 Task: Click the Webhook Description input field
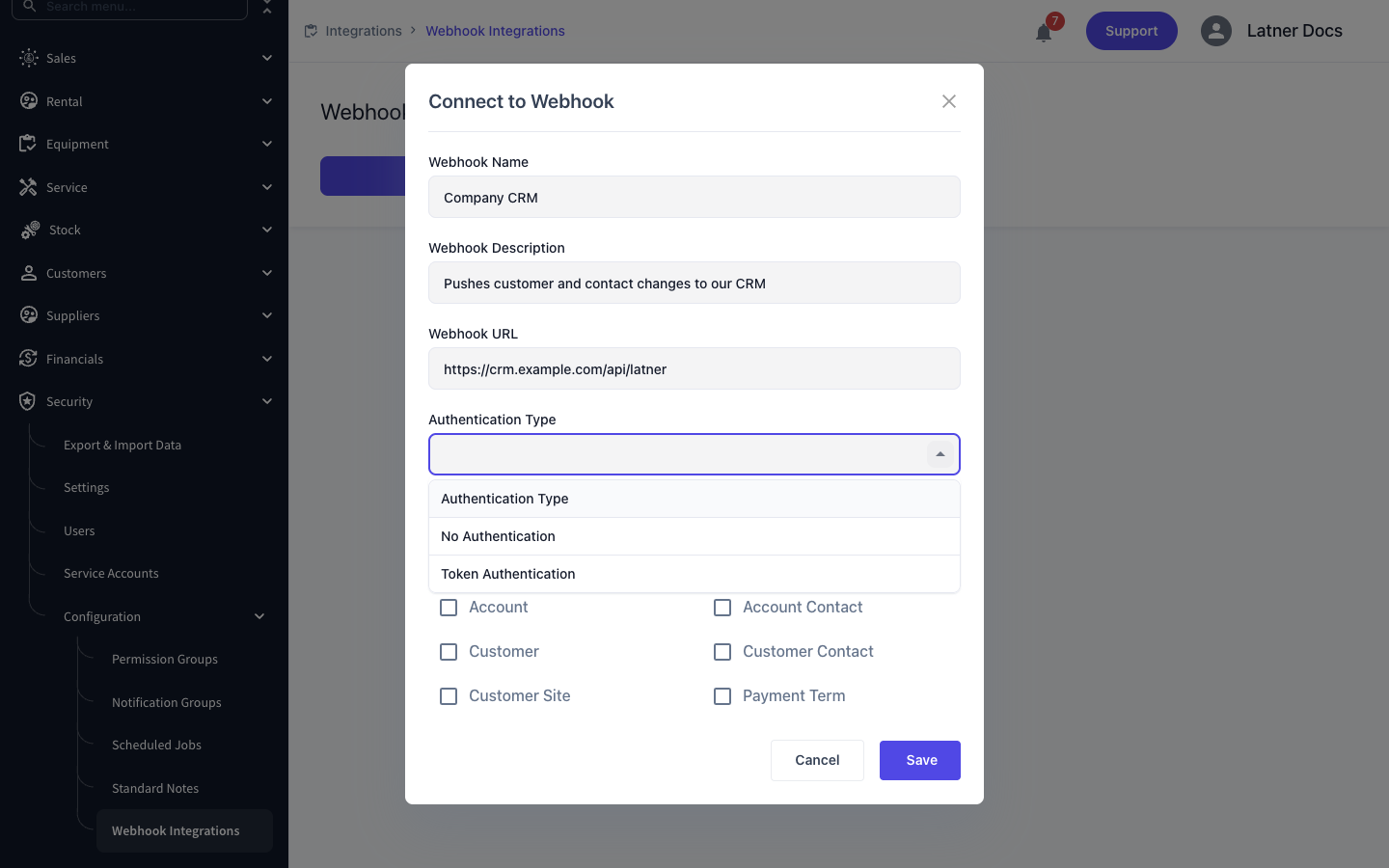click(694, 283)
